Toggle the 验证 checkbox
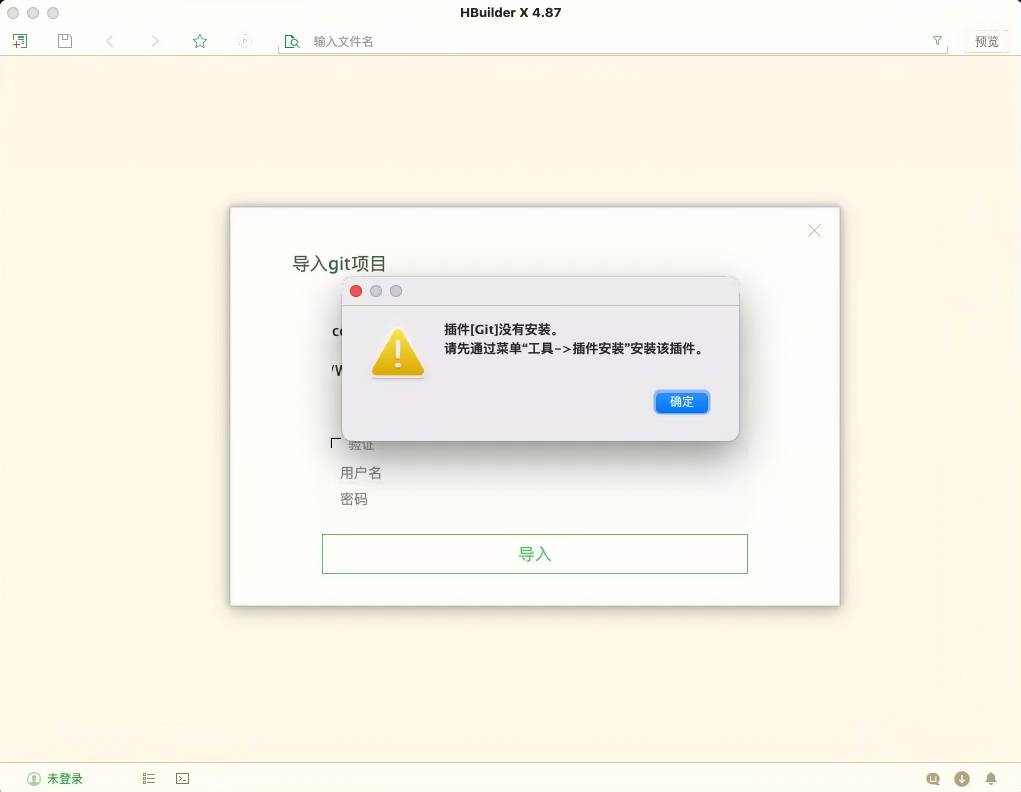The width and height of the screenshot is (1021, 792). coord(335,444)
